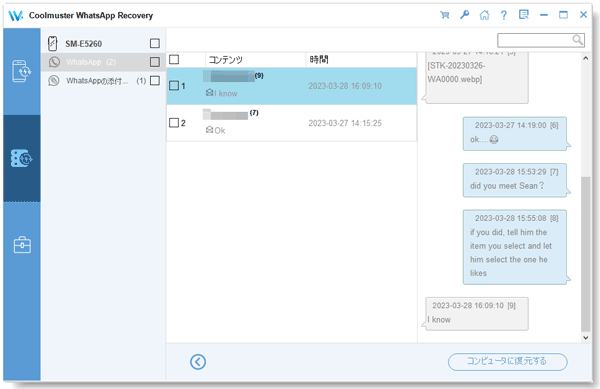Check the WhatsApp attachments (1) checkbox
Screen dimensions: 600x389
[155, 81]
